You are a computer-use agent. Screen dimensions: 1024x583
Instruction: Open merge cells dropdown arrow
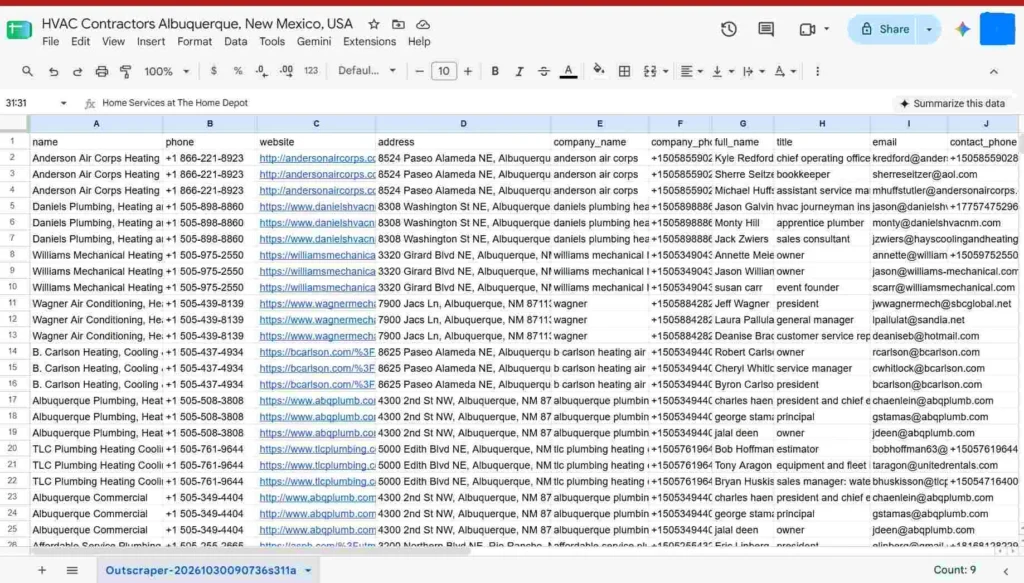665,71
